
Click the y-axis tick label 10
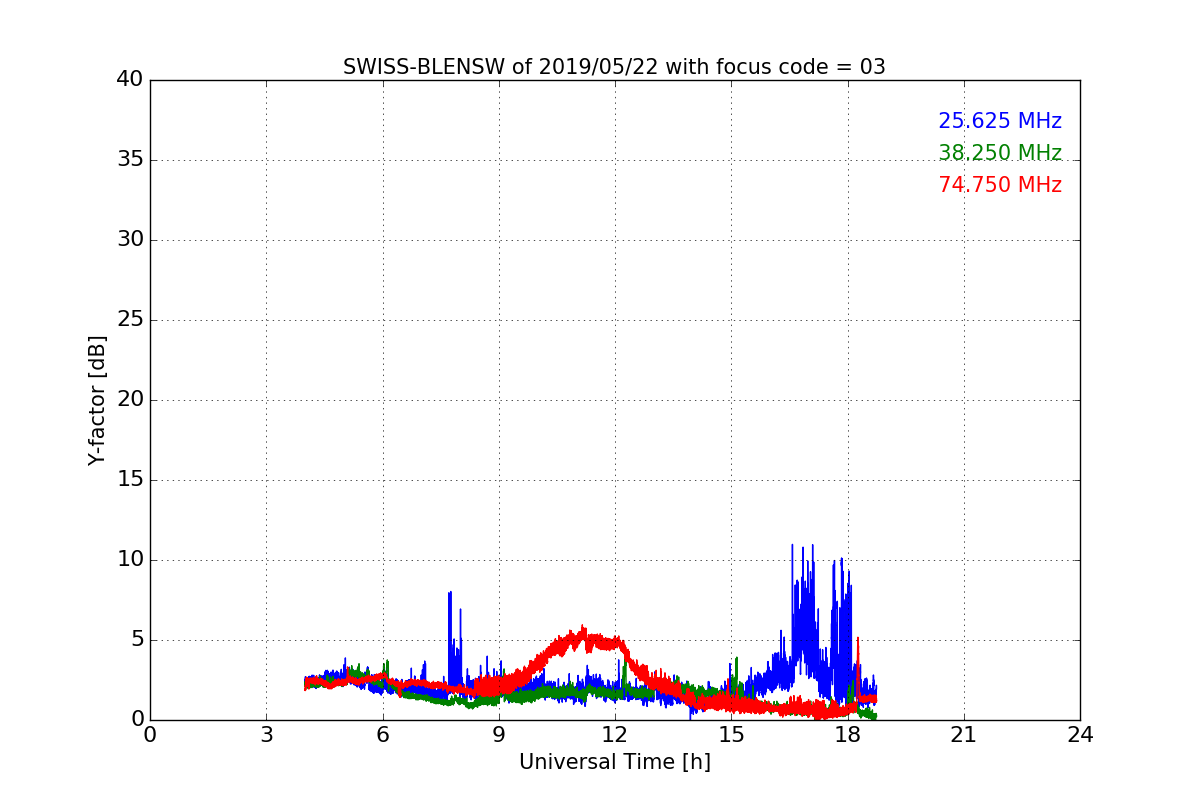click(129, 560)
